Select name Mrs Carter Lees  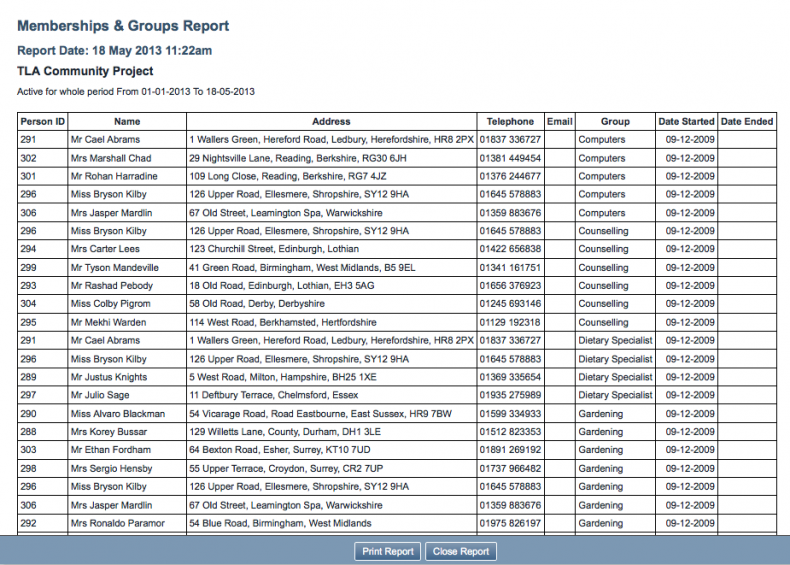pyautogui.click(x=105, y=249)
